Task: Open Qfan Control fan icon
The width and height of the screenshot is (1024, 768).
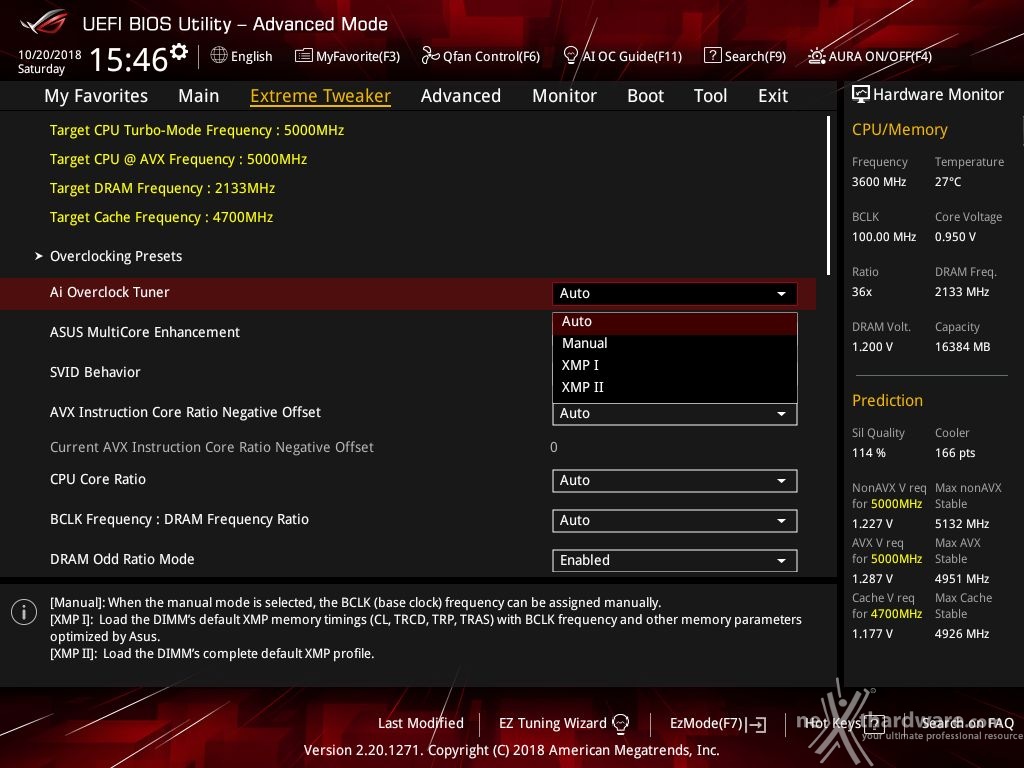Action: (430, 56)
